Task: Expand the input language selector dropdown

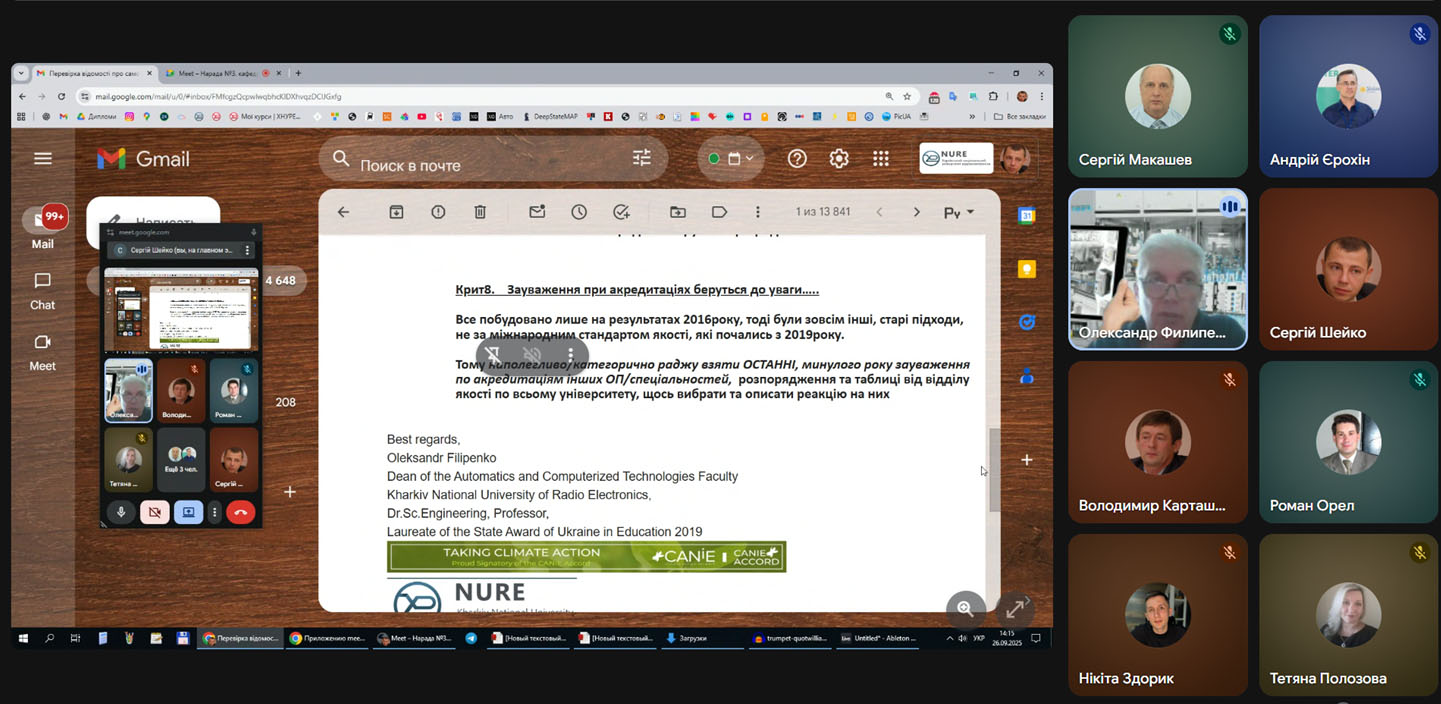Action: coord(958,212)
